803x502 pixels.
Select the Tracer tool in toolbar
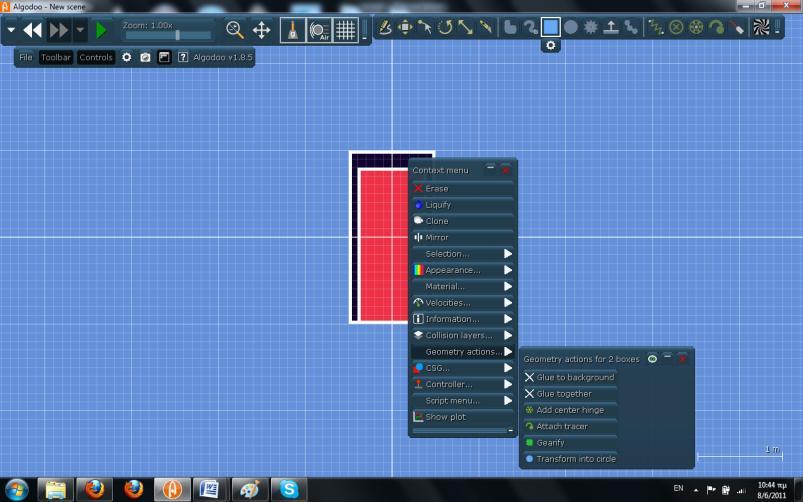pyautogui.click(x=716, y=27)
